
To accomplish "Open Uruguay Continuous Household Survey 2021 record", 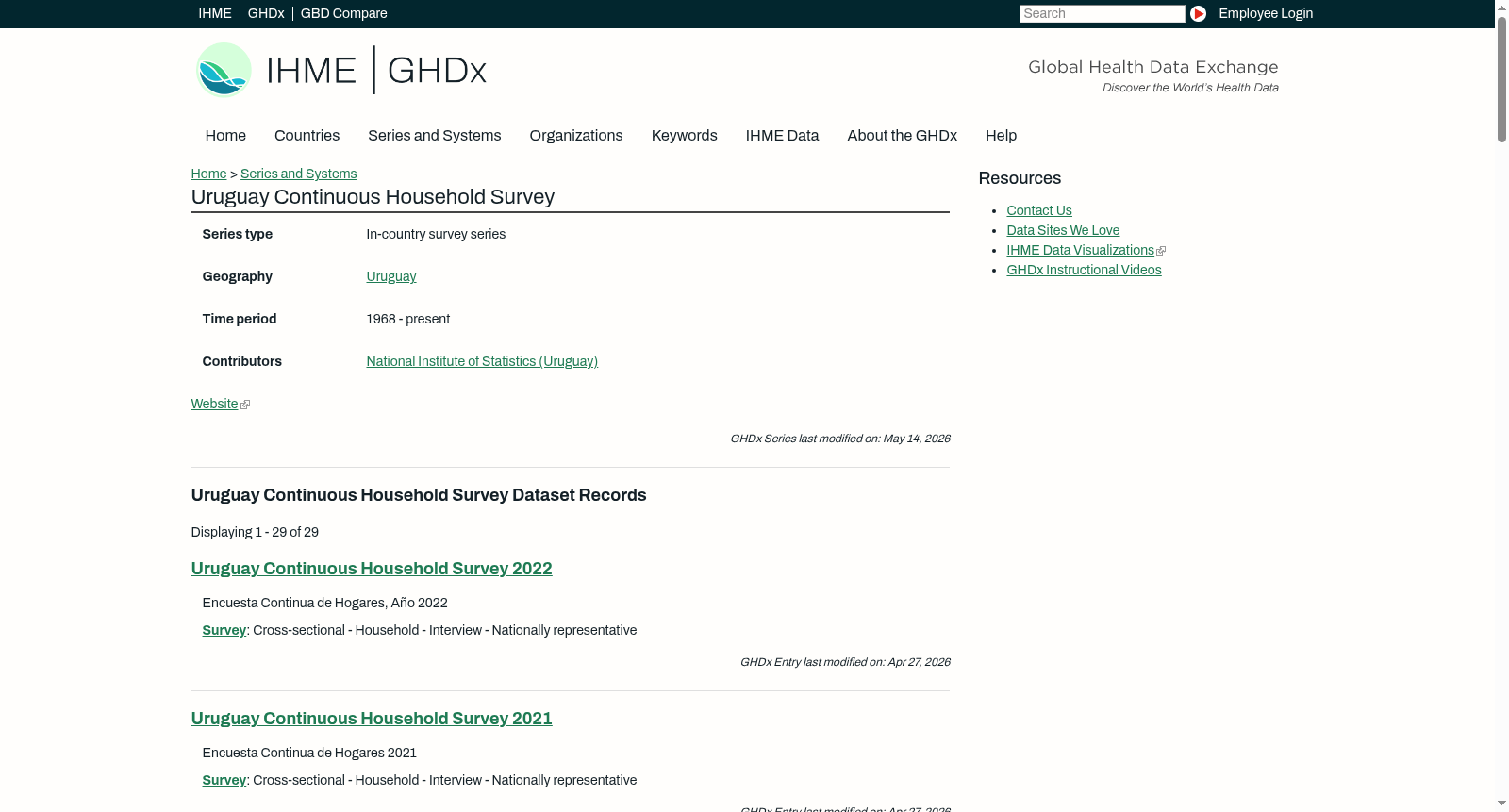I will [x=372, y=719].
